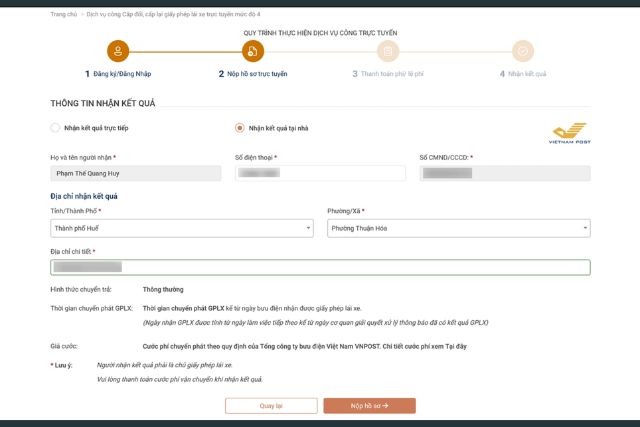This screenshot has height=427, width=640.
Task: Click the QUY TRÌNH THỰC HIỆN DỊCH VỤ CÔNG title
Action: click(x=320, y=33)
